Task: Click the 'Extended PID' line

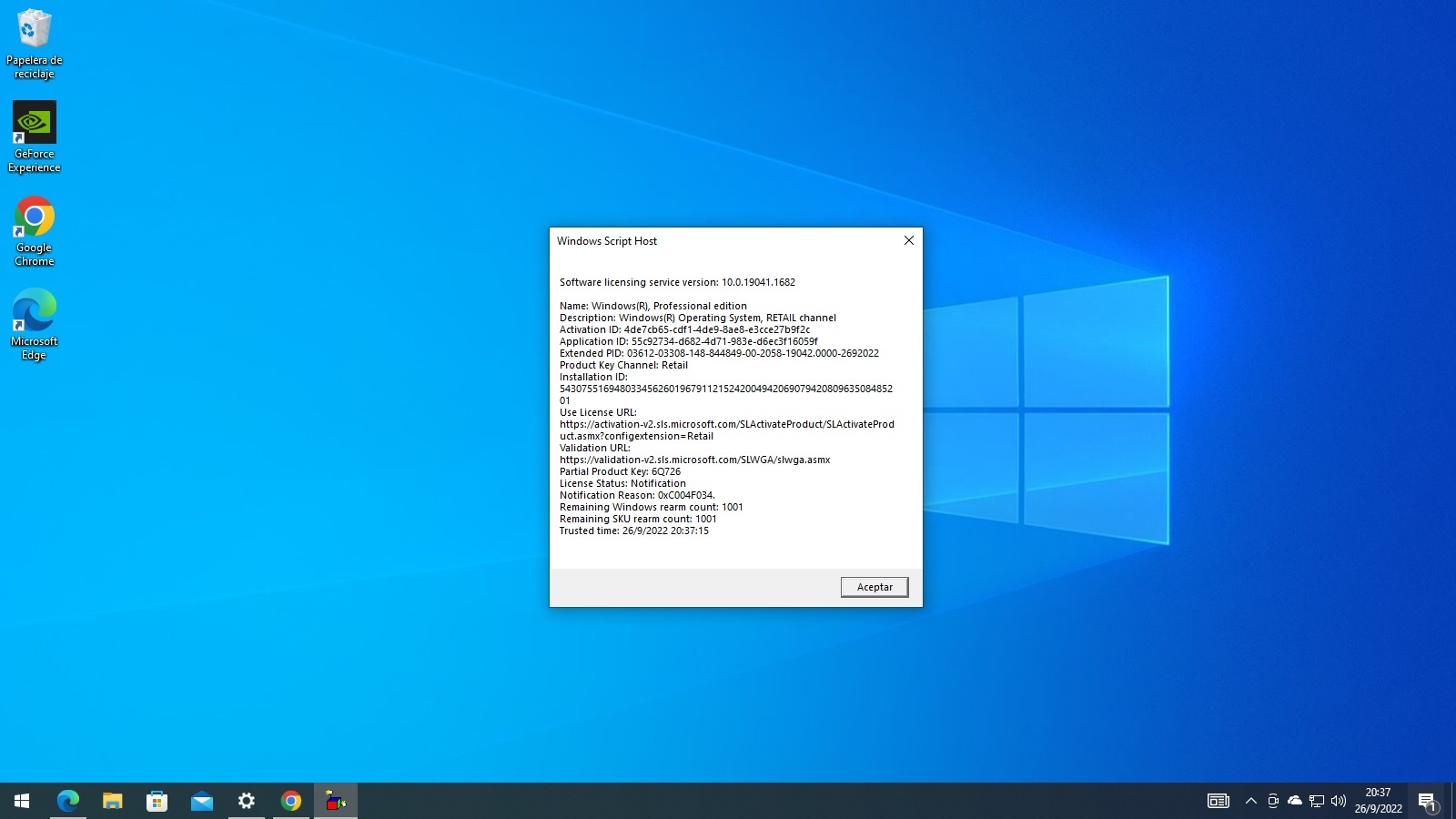Action: [719, 353]
